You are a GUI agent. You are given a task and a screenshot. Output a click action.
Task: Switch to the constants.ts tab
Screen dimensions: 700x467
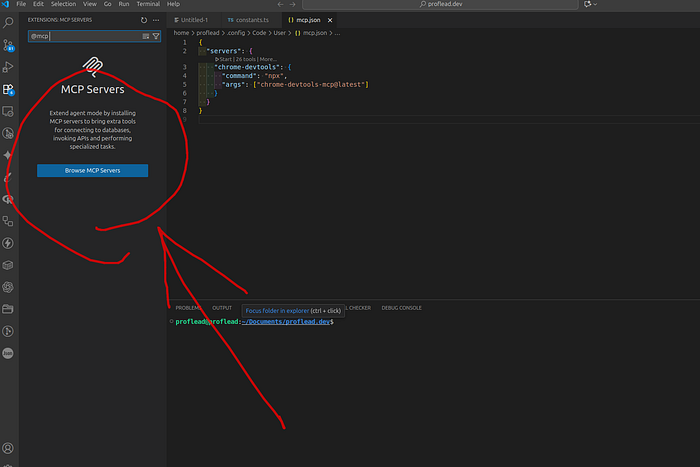[252, 20]
